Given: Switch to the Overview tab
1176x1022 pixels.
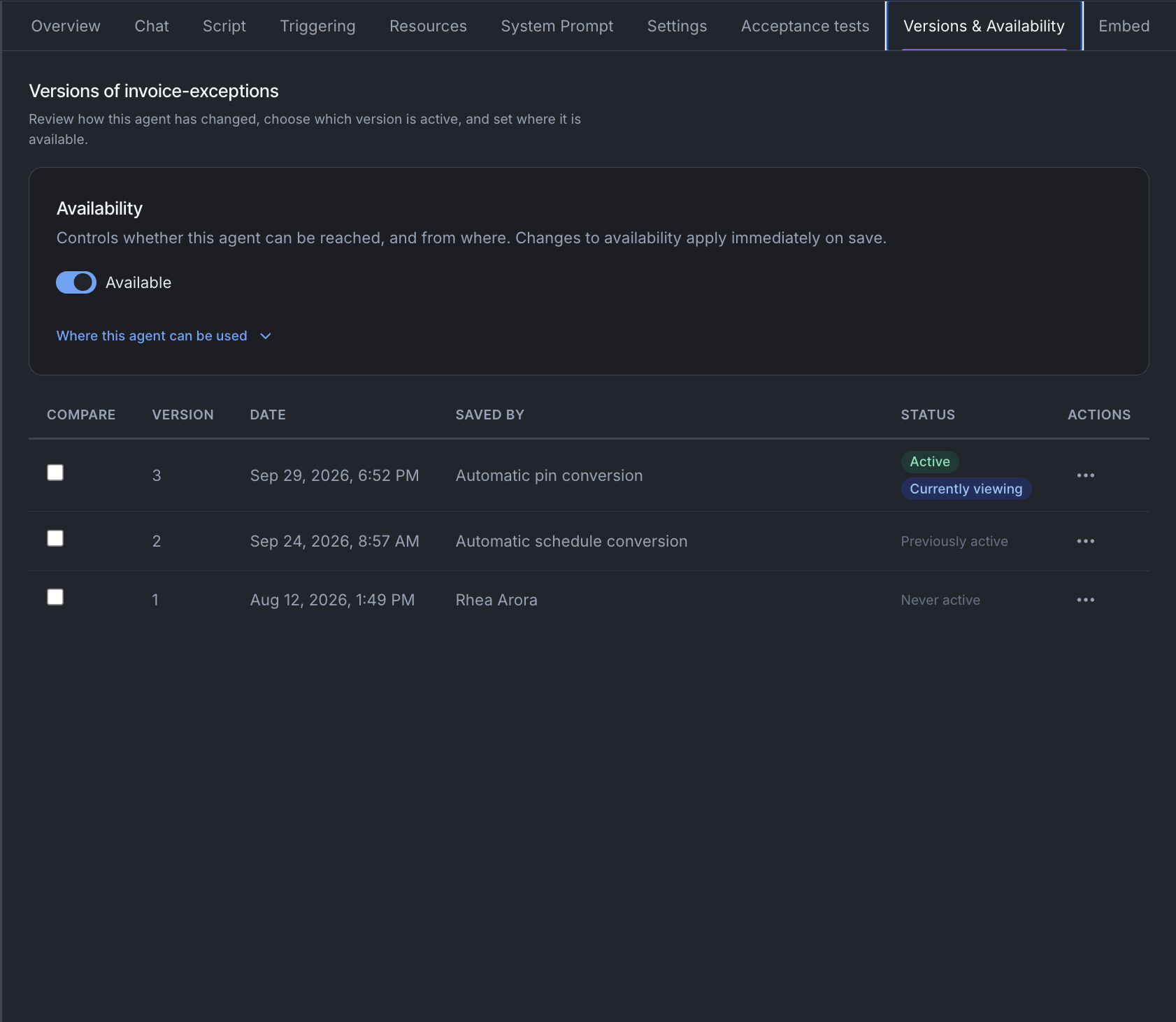Looking at the screenshot, I should coord(66,26).
